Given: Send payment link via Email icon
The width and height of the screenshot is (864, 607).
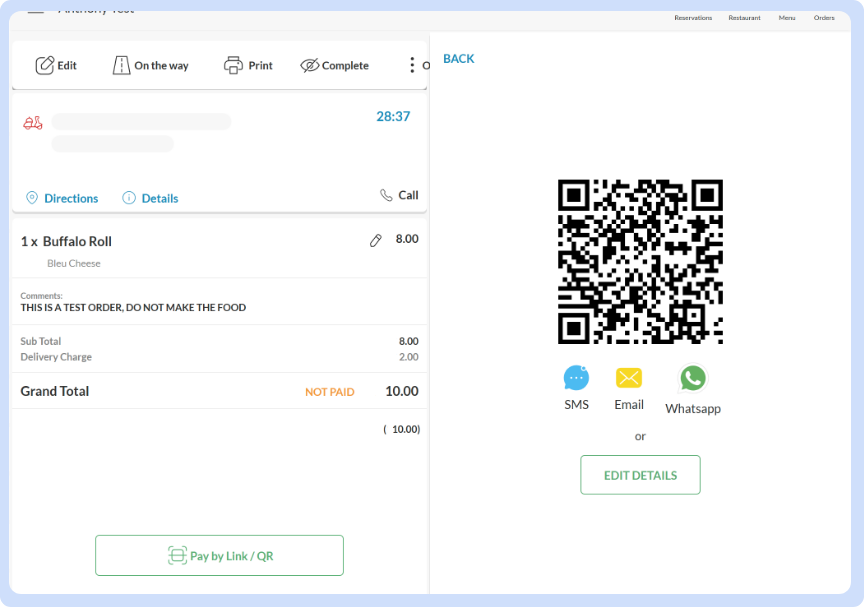Looking at the screenshot, I should click(x=629, y=378).
